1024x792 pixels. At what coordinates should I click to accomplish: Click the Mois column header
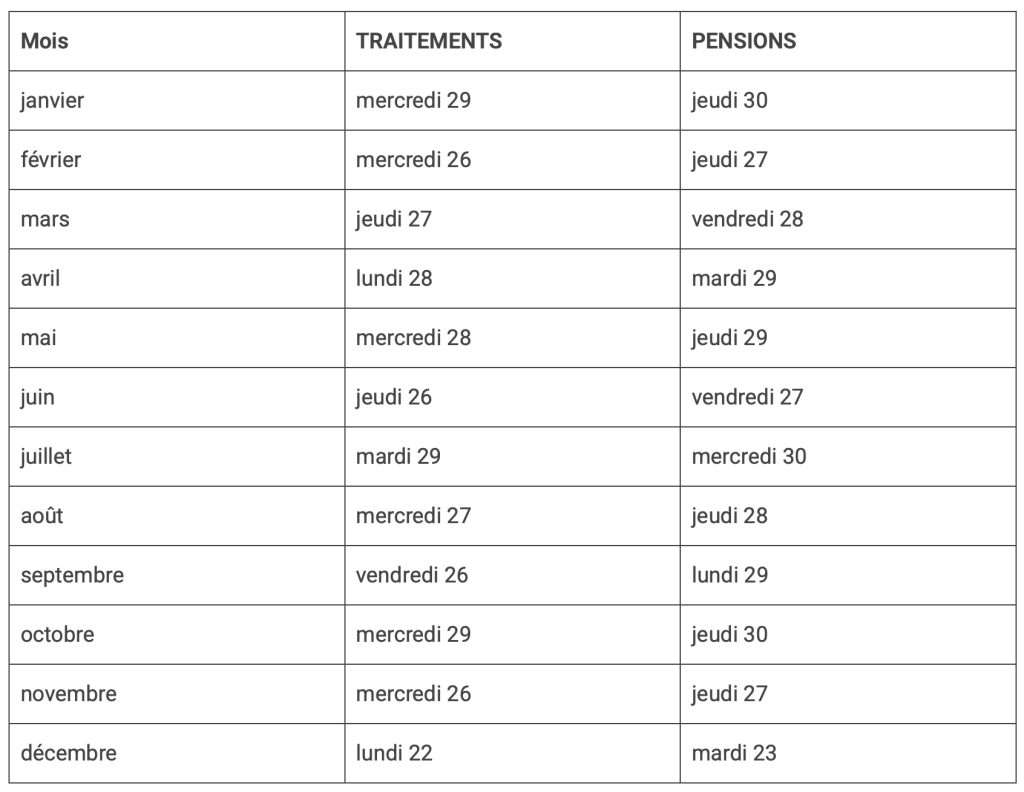(45, 42)
